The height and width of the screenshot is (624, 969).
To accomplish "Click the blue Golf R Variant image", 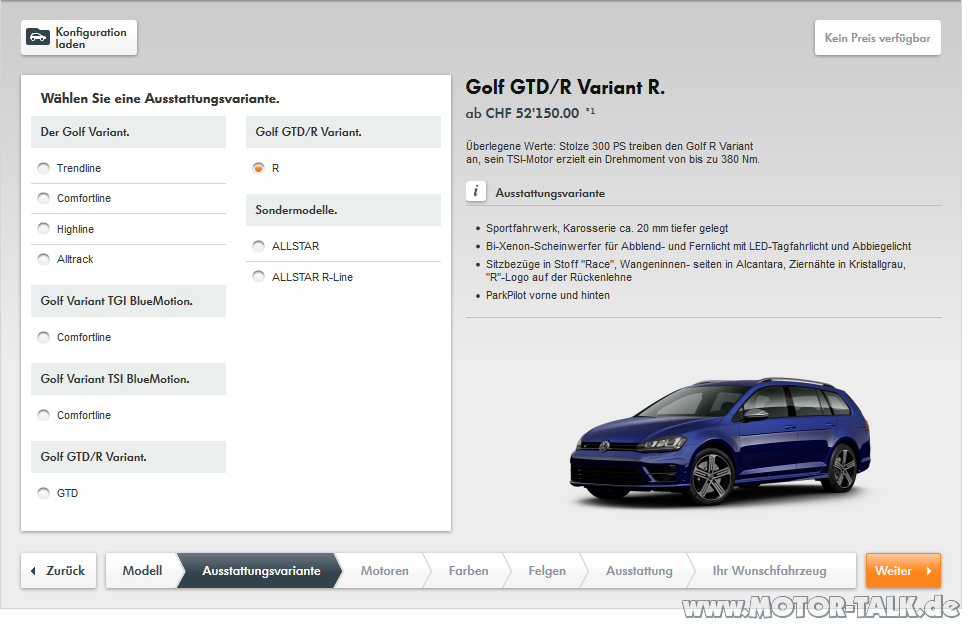I will point(718,435).
